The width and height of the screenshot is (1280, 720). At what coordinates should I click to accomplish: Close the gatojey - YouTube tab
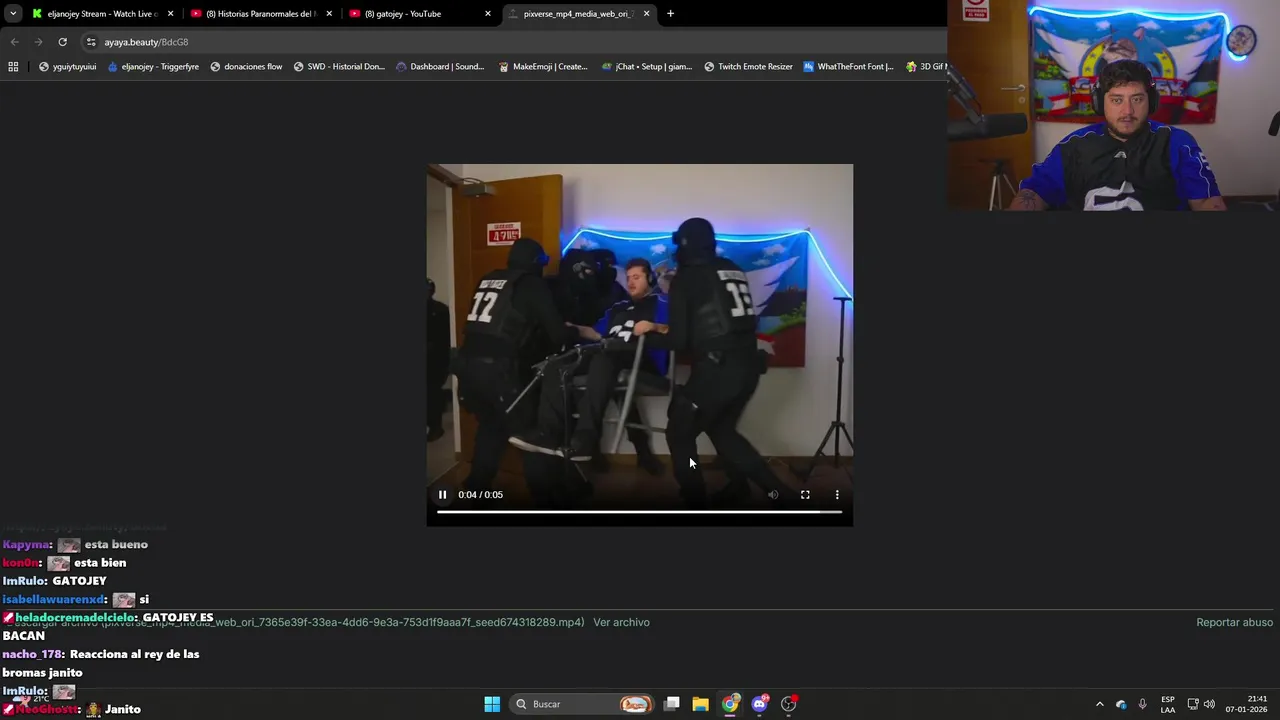point(488,14)
